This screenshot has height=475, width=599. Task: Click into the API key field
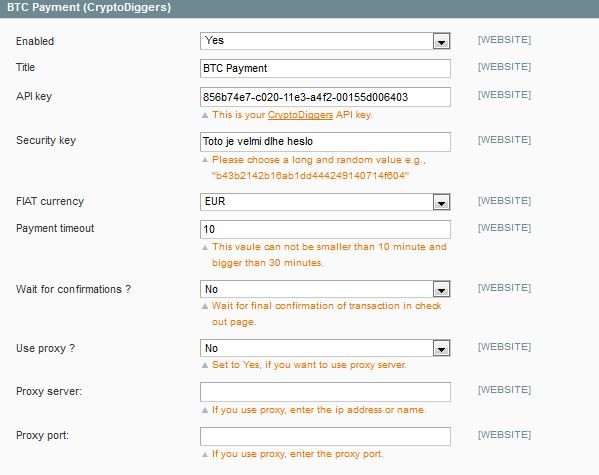pos(325,97)
